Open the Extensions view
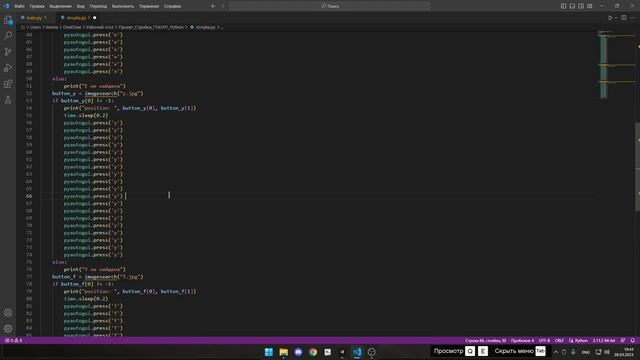This screenshot has height=360, width=640. [x=8, y=84]
